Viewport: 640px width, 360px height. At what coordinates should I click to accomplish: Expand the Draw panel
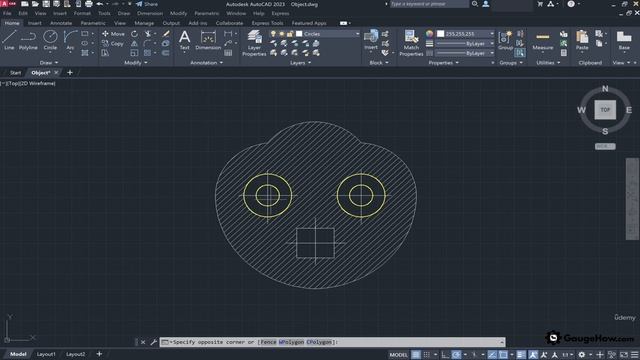[49, 63]
